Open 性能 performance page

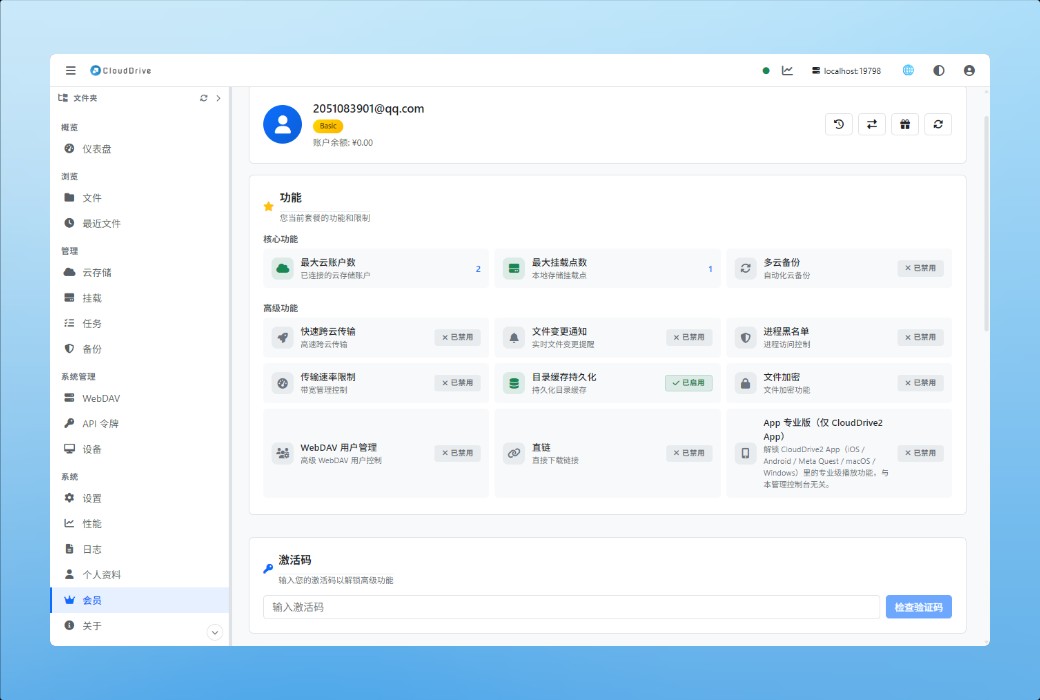click(140, 524)
